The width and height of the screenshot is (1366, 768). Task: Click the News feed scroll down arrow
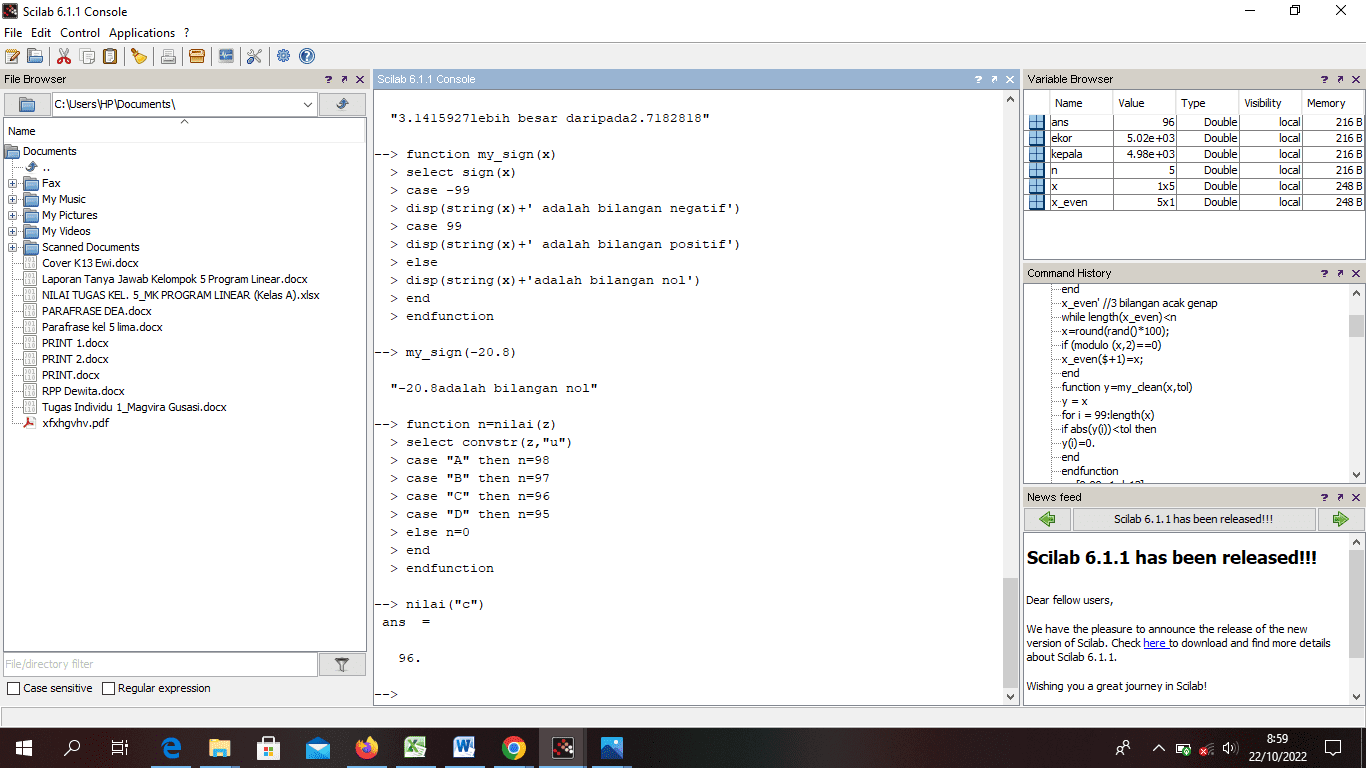(1356, 697)
